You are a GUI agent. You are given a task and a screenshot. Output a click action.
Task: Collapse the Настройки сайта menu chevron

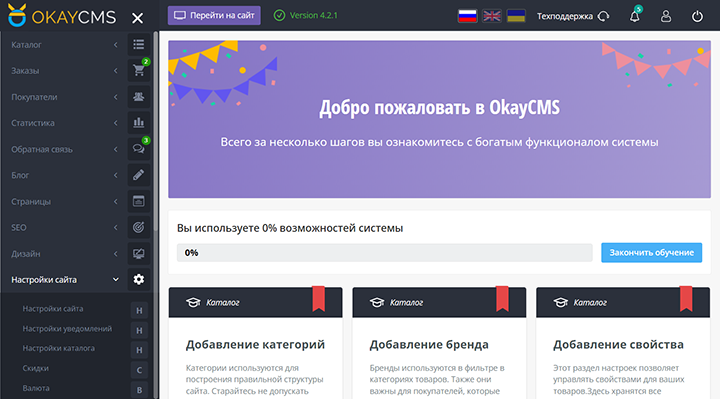pyautogui.click(x=116, y=280)
